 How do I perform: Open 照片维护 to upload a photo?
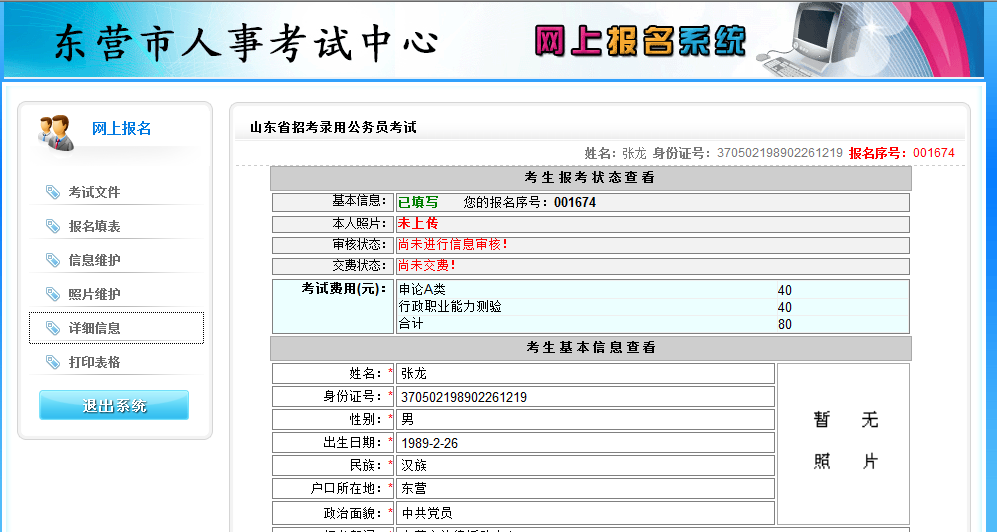click(94, 294)
